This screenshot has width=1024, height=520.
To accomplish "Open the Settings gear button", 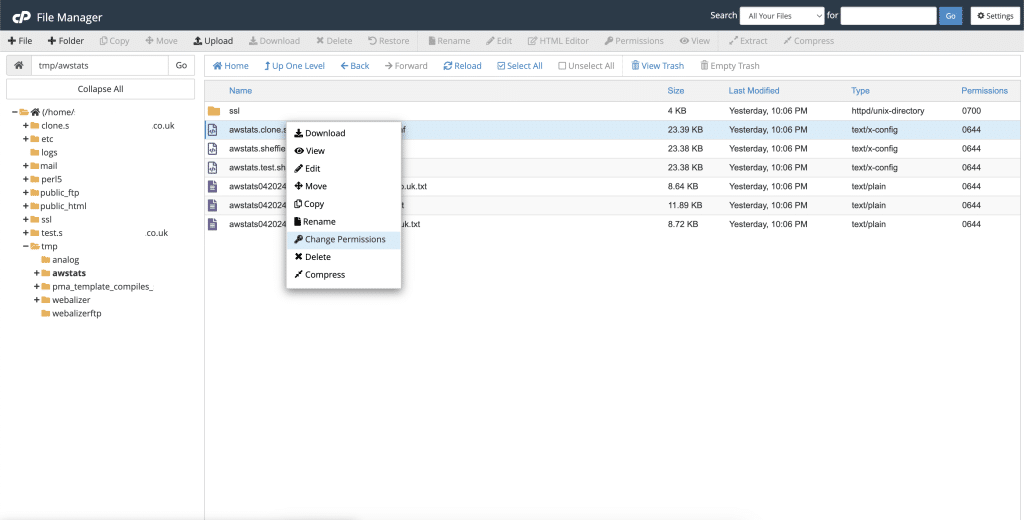I will point(995,16).
